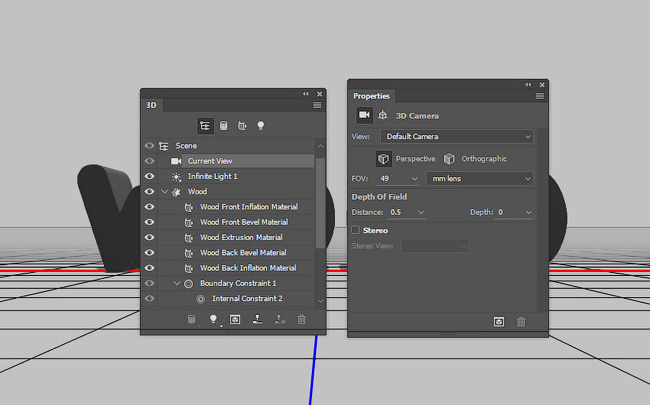Hide Wood Front Bevel Material
This screenshot has height=405, width=650.
[x=149, y=222]
